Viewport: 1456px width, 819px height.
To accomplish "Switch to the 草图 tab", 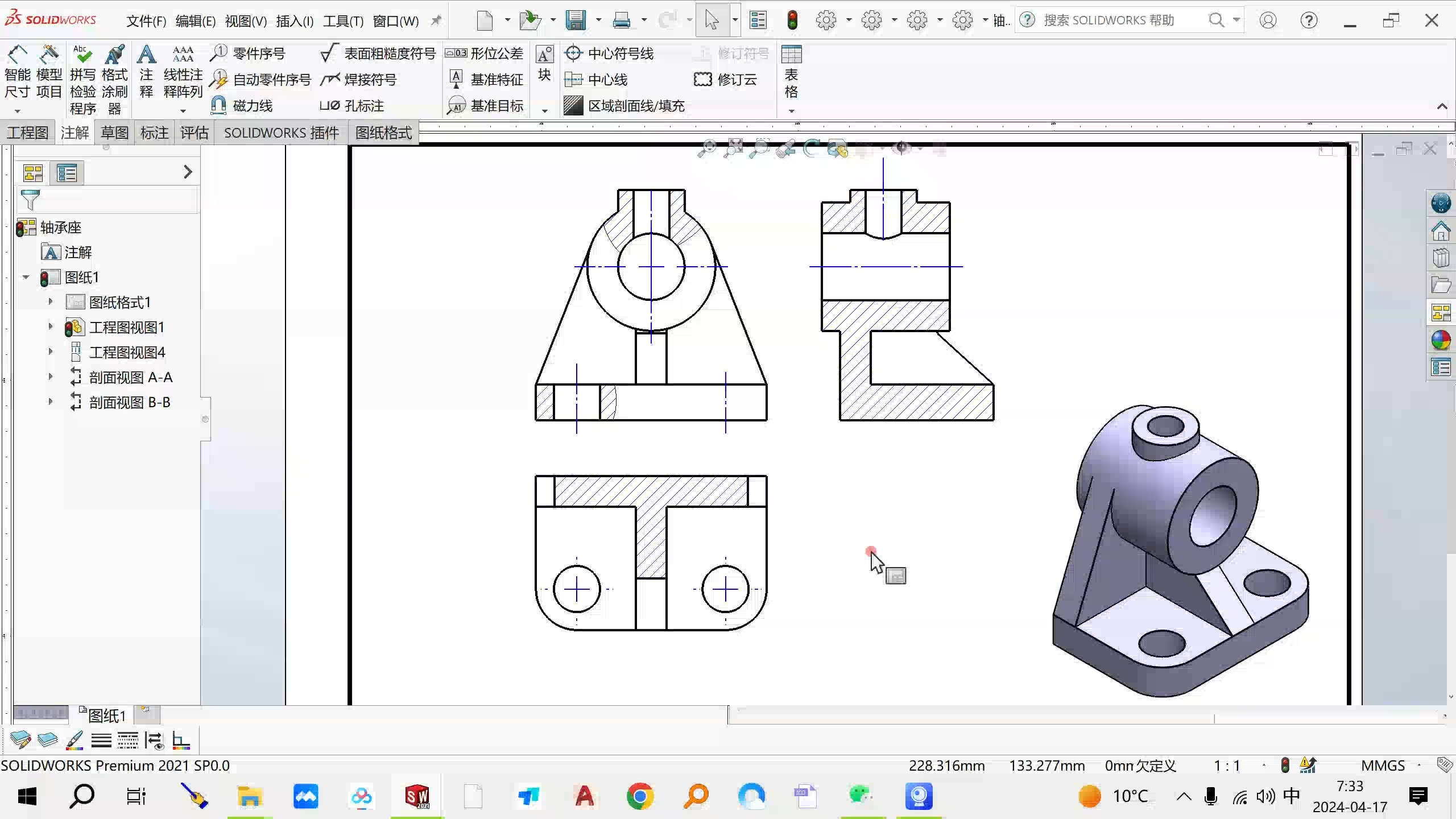I will (114, 133).
